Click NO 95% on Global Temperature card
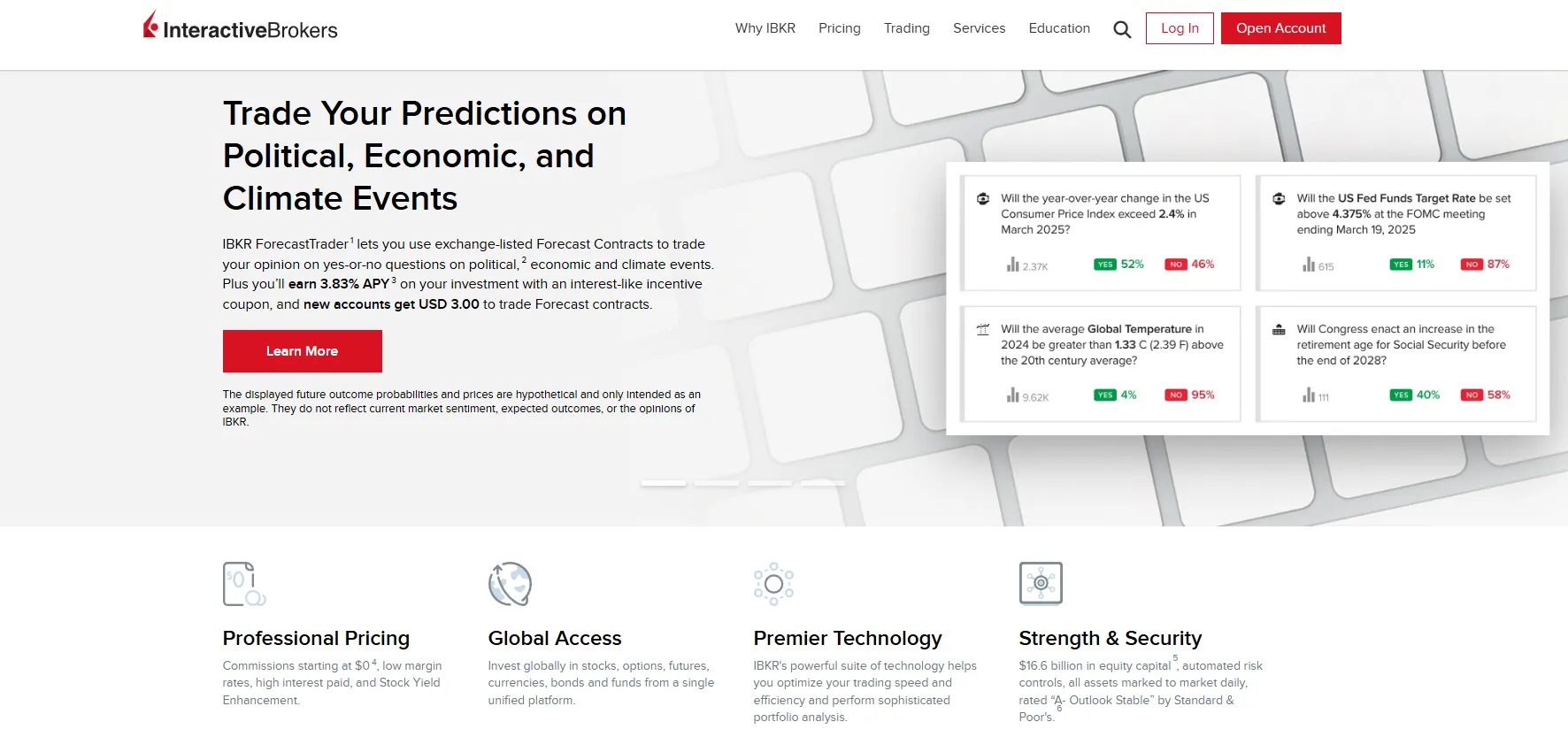 [x=1189, y=395]
